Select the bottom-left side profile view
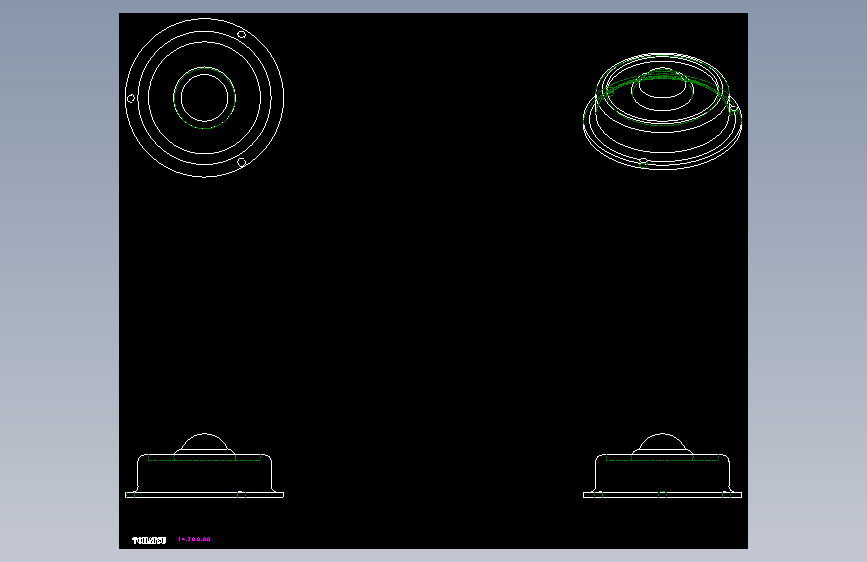 (205, 465)
